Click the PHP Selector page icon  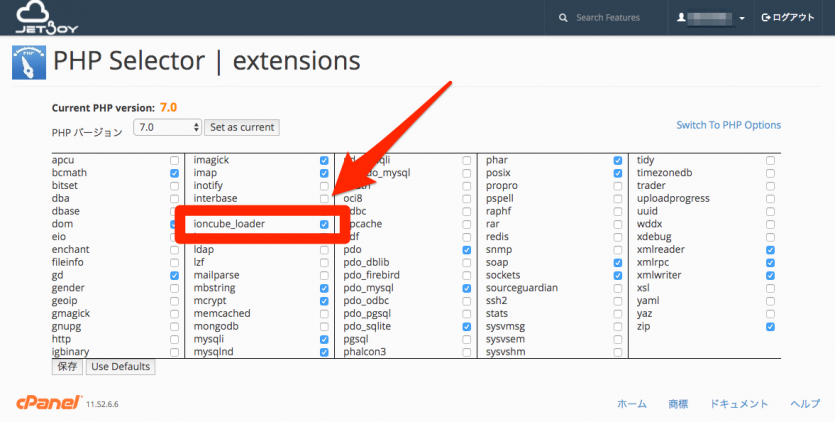[27, 63]
